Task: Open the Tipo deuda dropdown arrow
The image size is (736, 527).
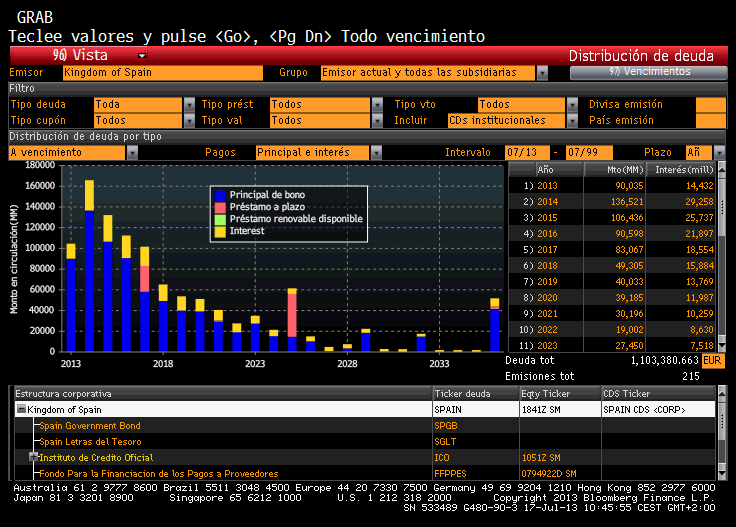Action: (189, 105)
